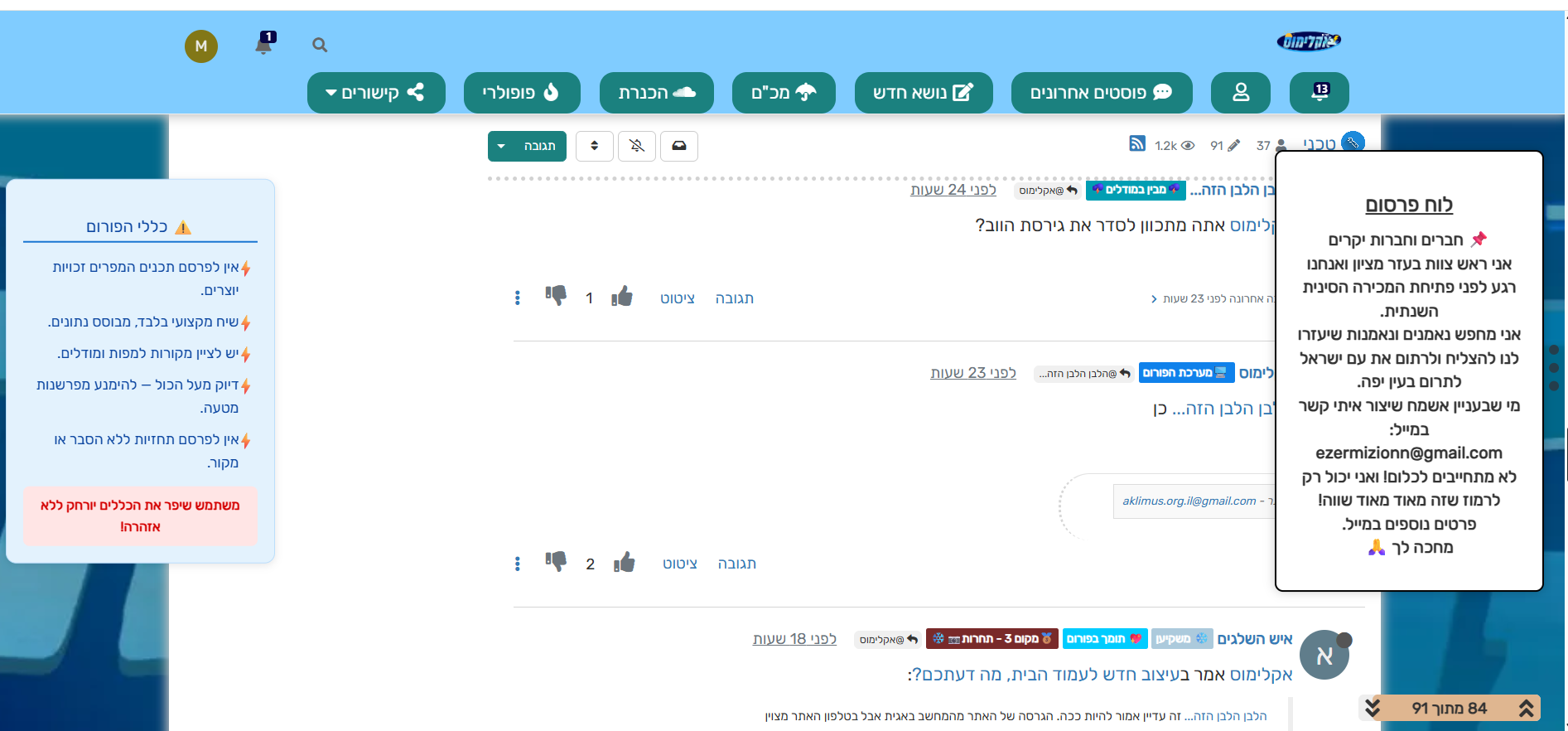This screenshot has width=1568, height=731.
Task: Go to פוסטים אחרונים recent posts
Action: 1101,92
